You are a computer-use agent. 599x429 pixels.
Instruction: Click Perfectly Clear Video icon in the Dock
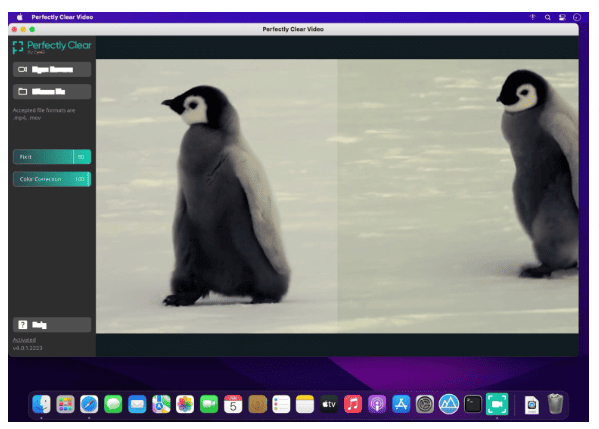click(x=497, y=404)
